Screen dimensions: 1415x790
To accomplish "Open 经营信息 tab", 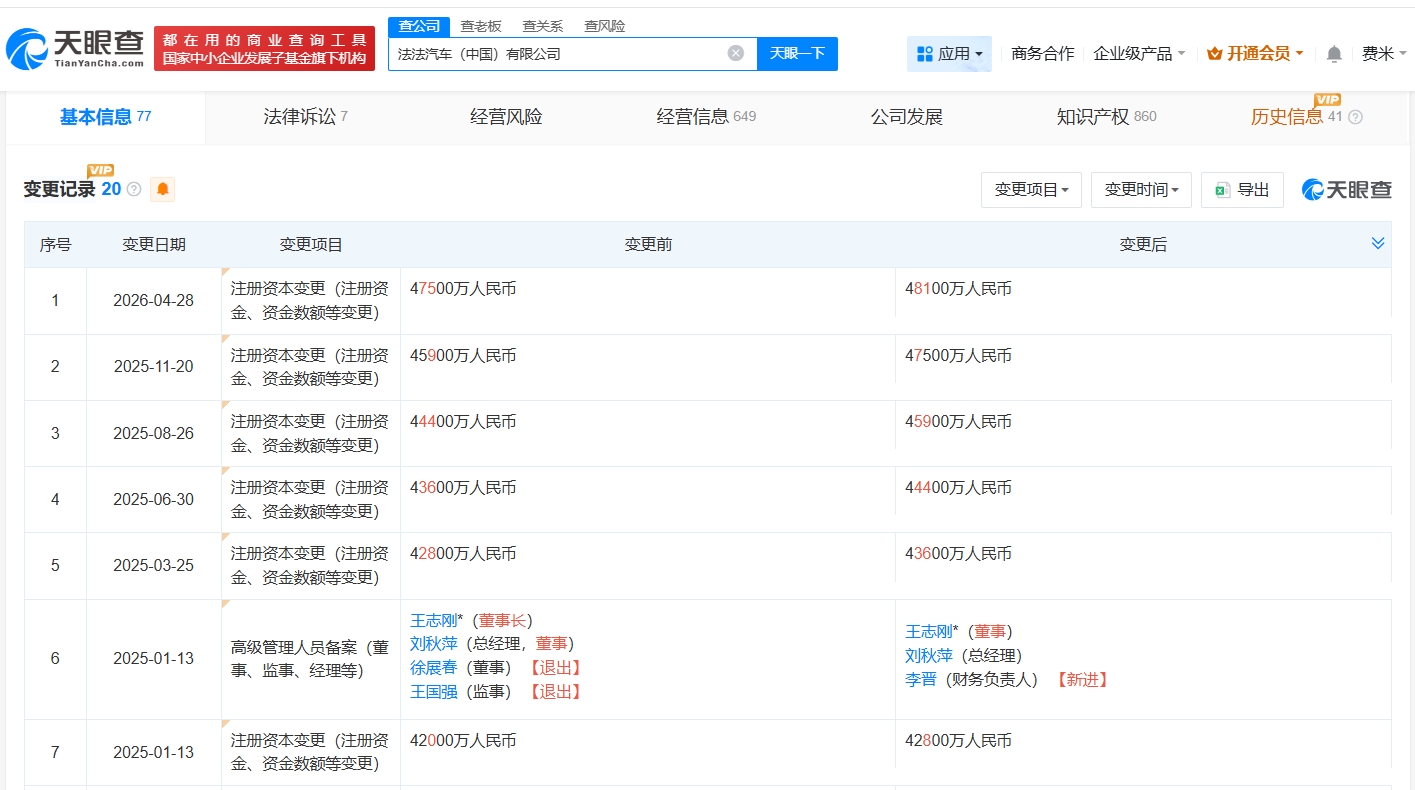I will click(706, 117).
